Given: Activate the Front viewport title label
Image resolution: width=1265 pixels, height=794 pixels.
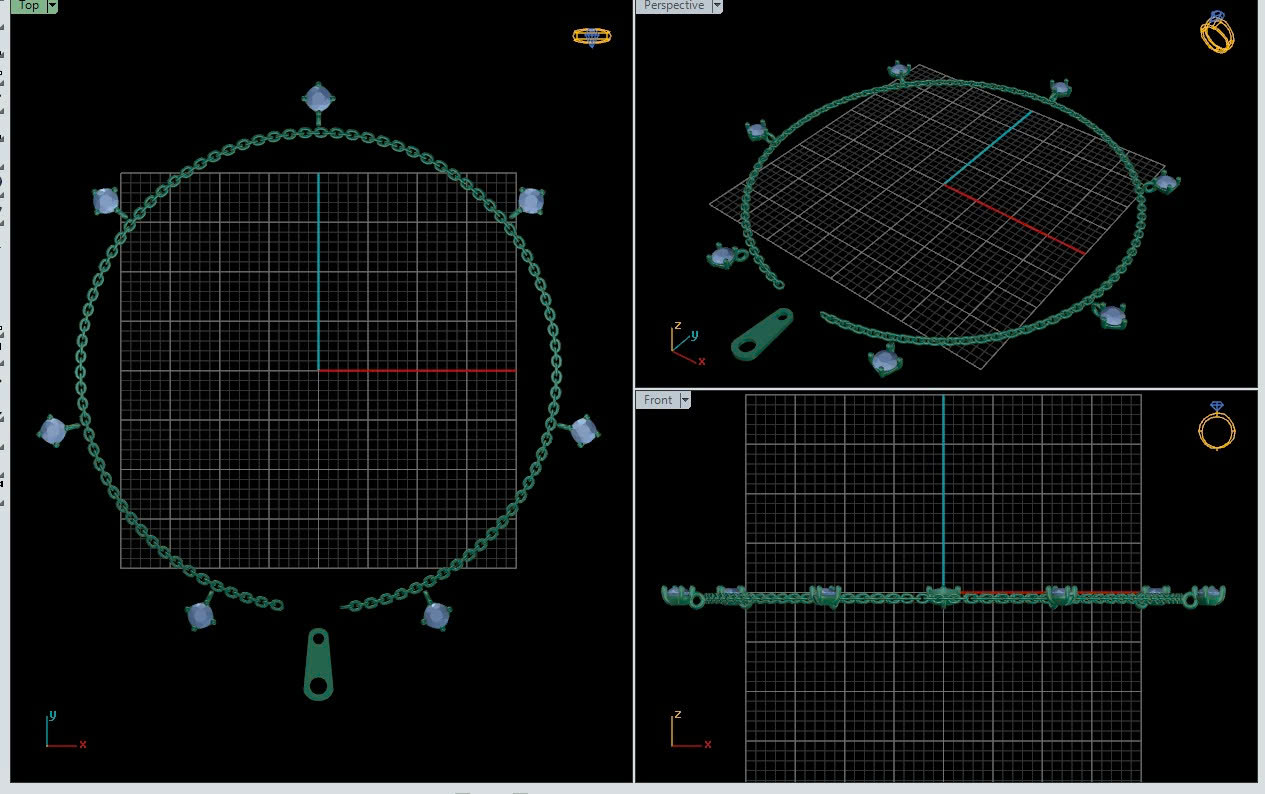Looking at the screenshot, I should pyautogui.click(x=657, y=400).
